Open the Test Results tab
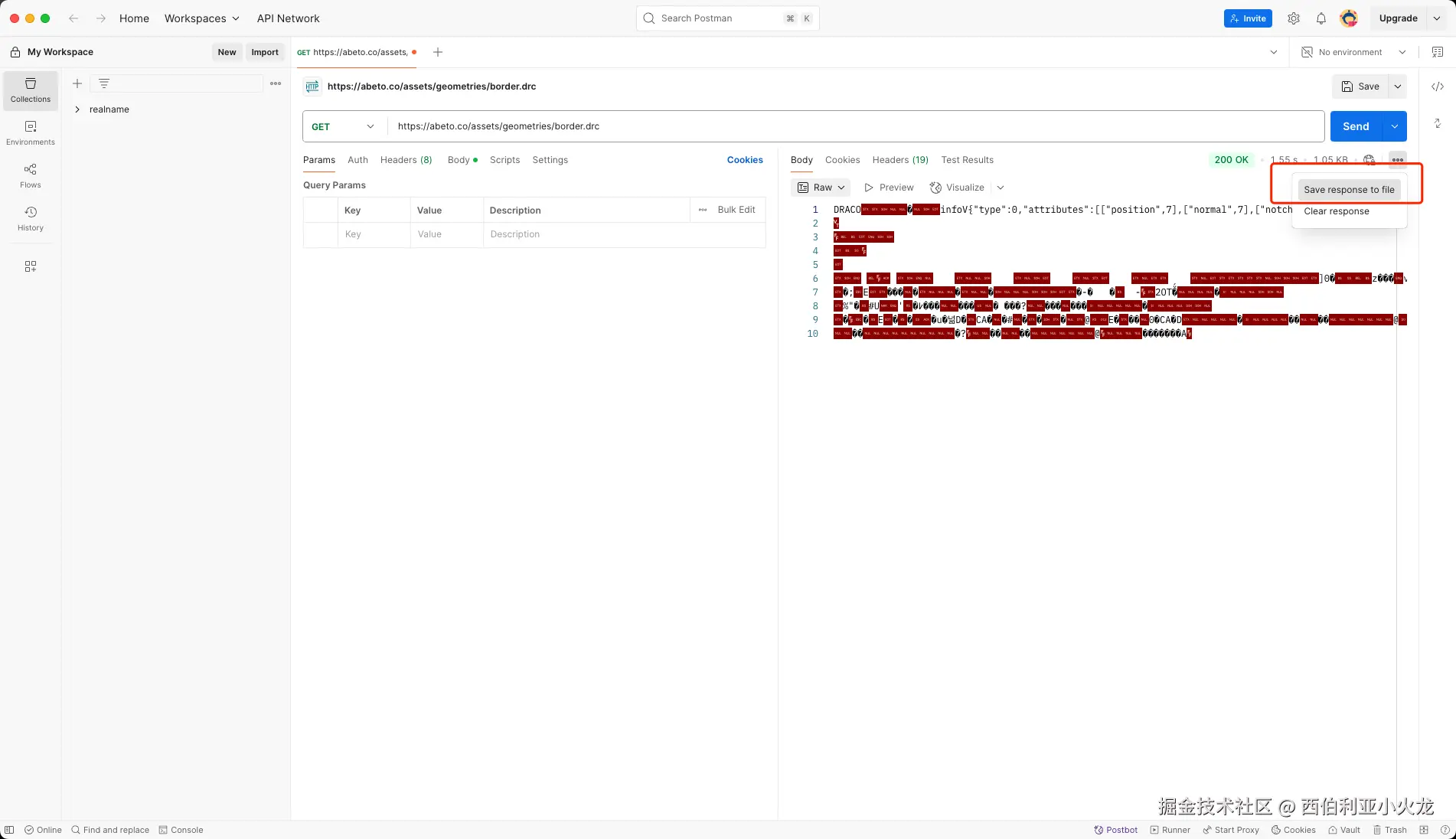 (968, 160)
